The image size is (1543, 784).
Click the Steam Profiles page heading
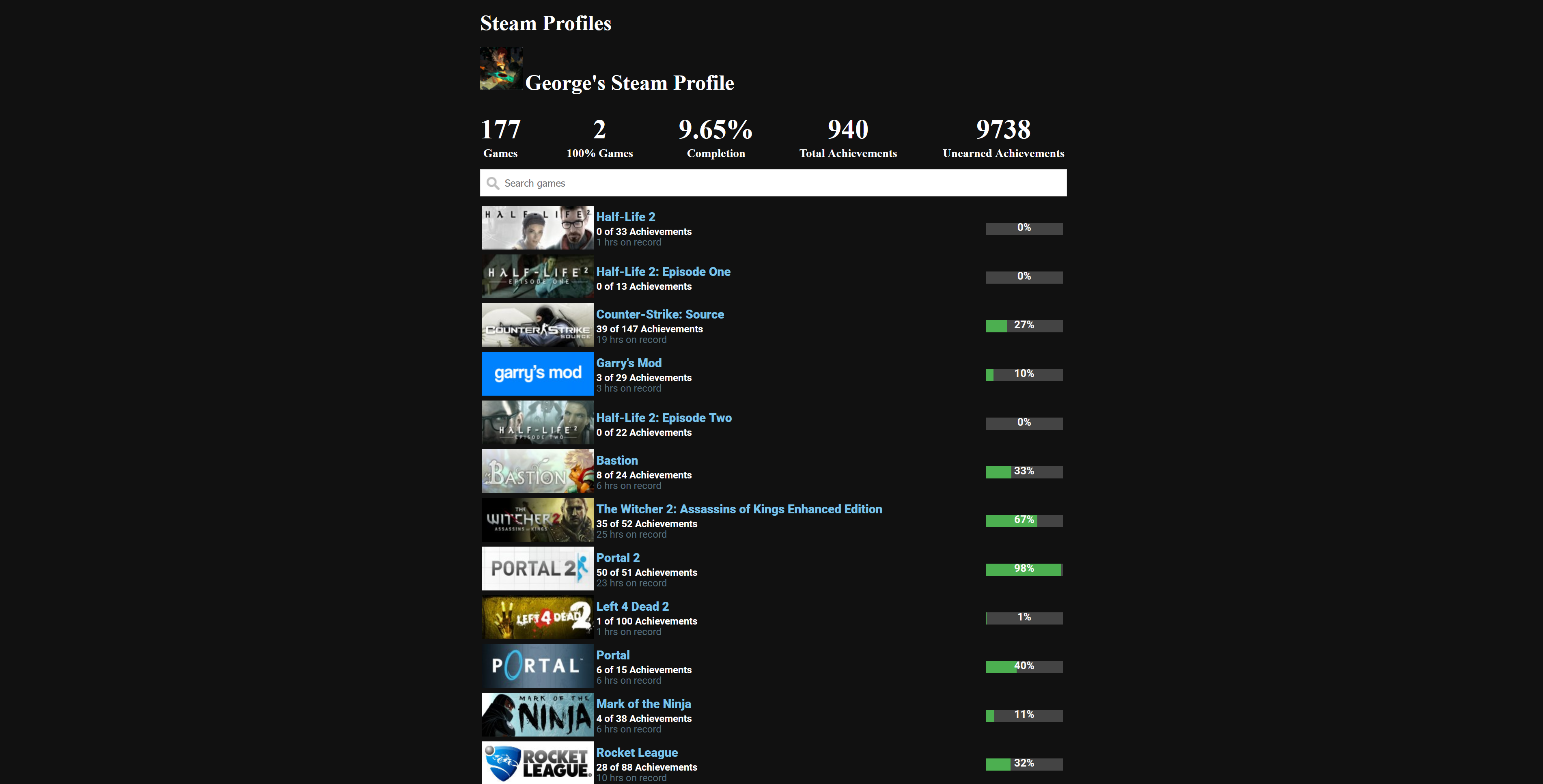[545, 24]
